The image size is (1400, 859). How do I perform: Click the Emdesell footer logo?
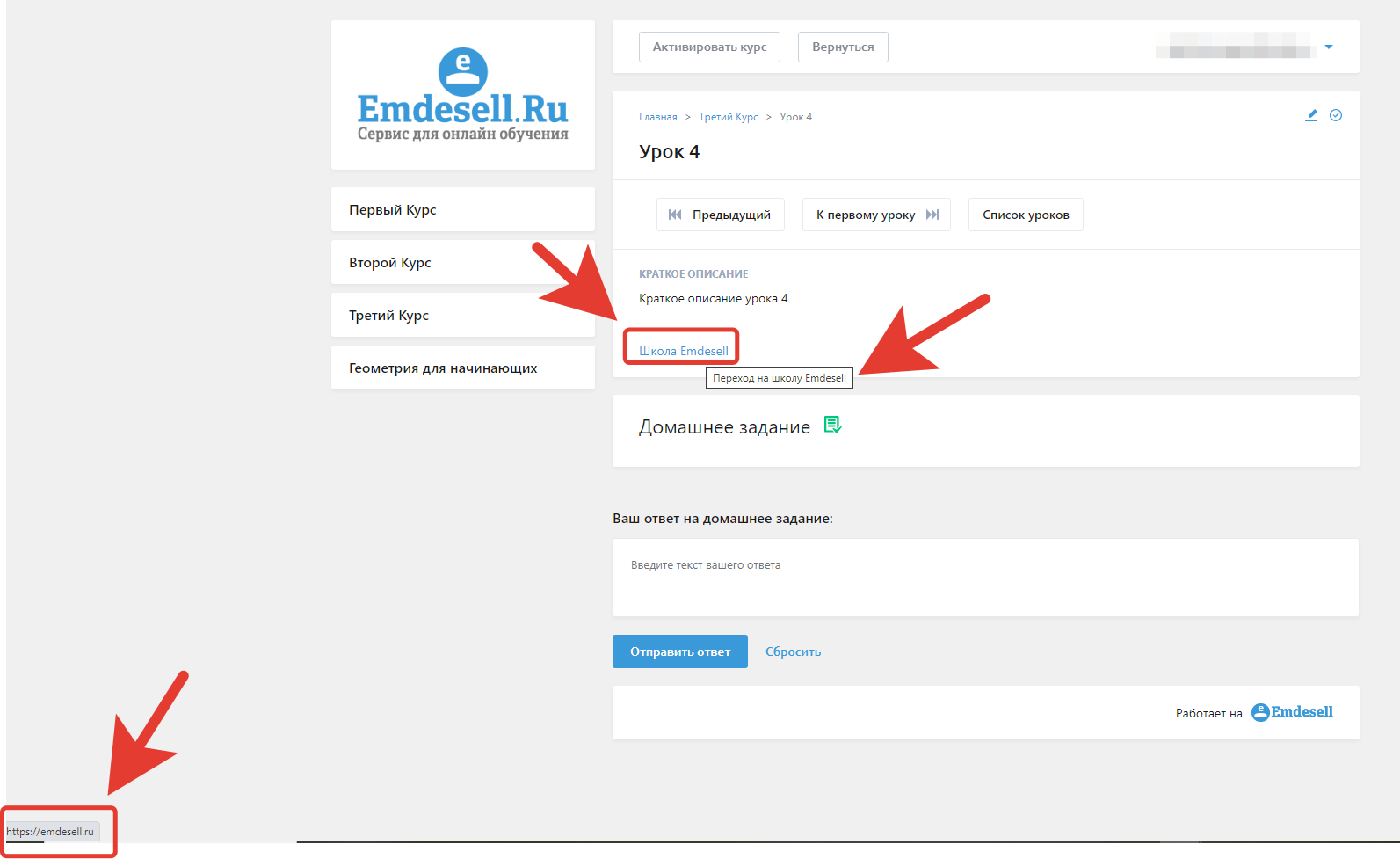[x=1292, y=712]
